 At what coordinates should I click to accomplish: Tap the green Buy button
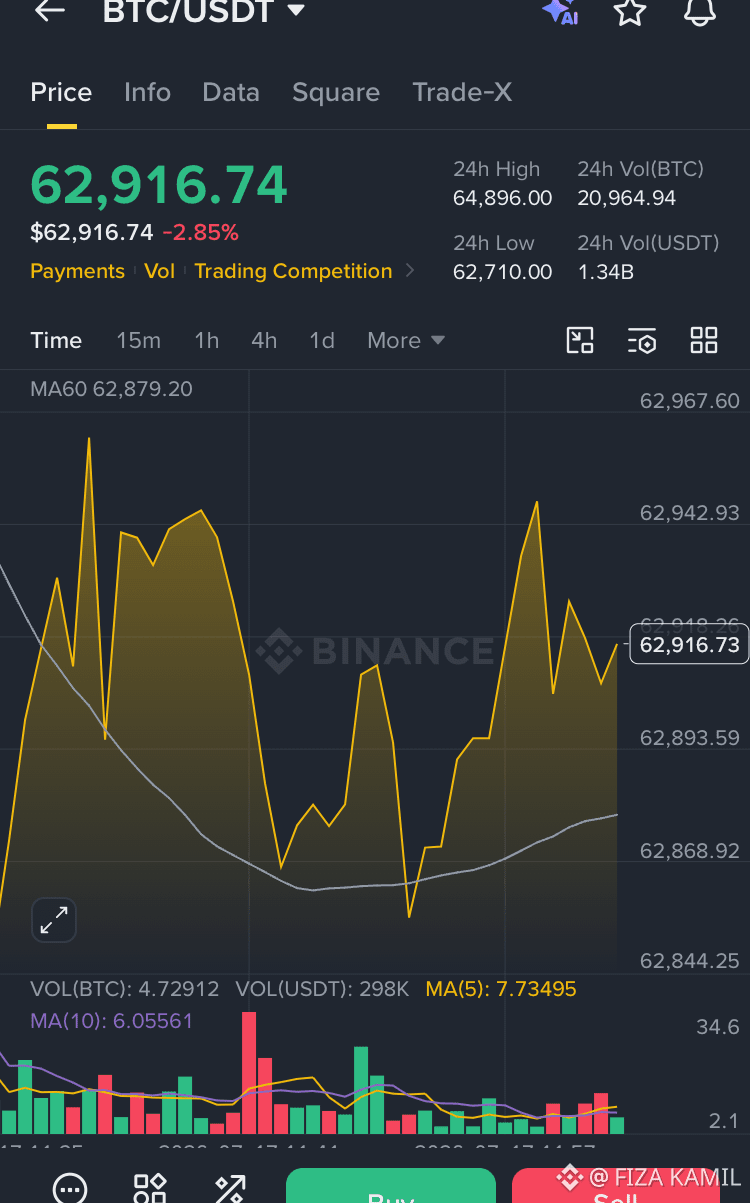(391, 1186)
